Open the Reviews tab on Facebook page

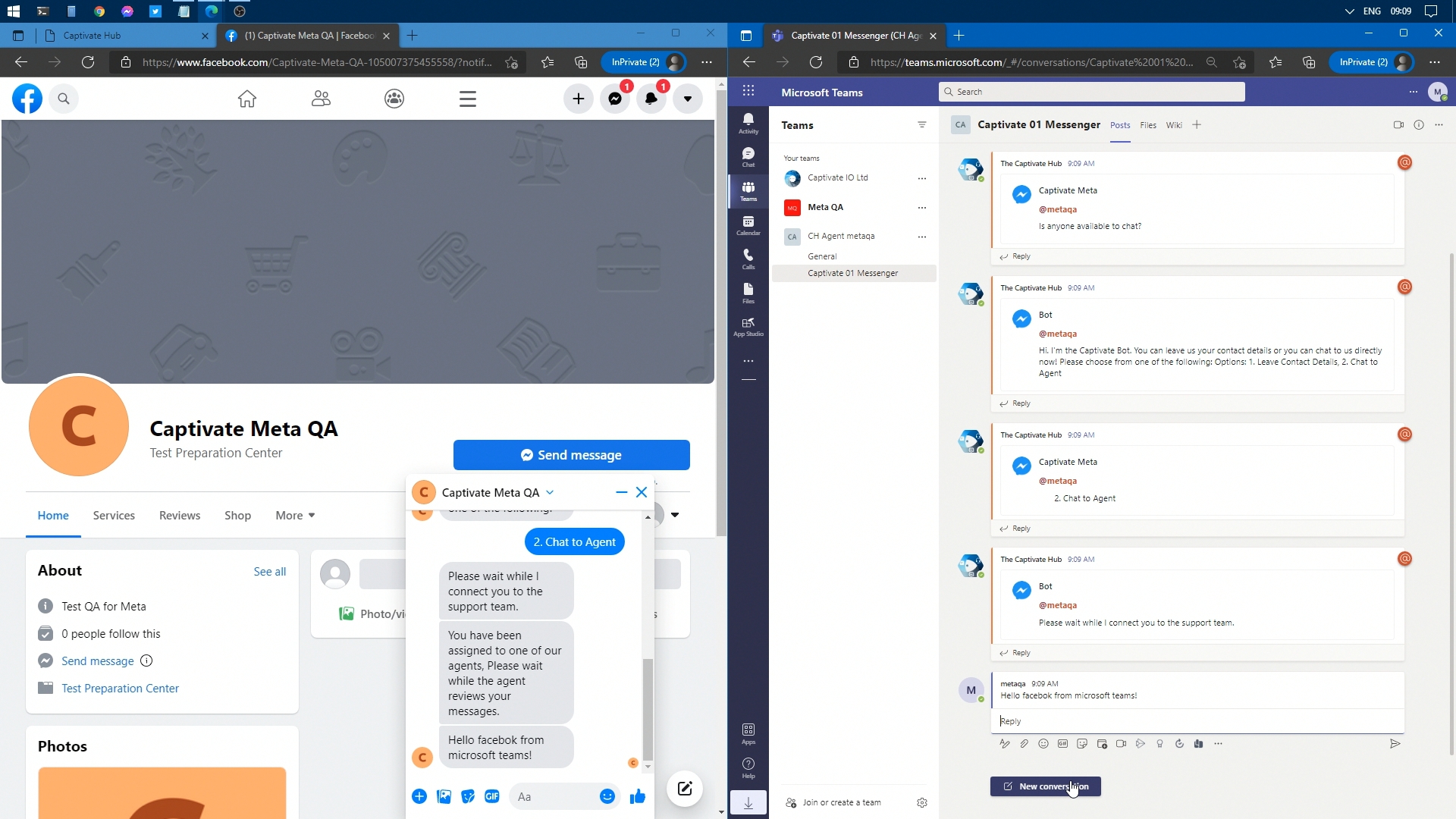point(180,516)
